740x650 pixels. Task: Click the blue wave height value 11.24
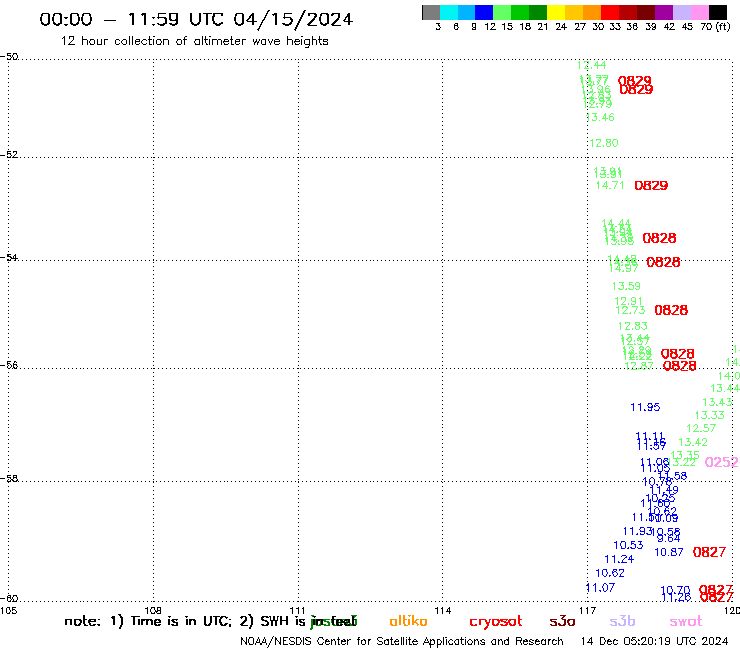[619, 559]
